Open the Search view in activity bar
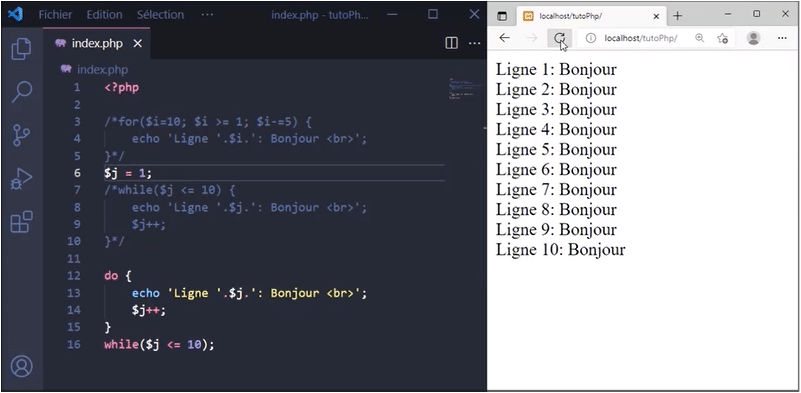Viewport: 801px width, 393px height. tap(21, 91)
